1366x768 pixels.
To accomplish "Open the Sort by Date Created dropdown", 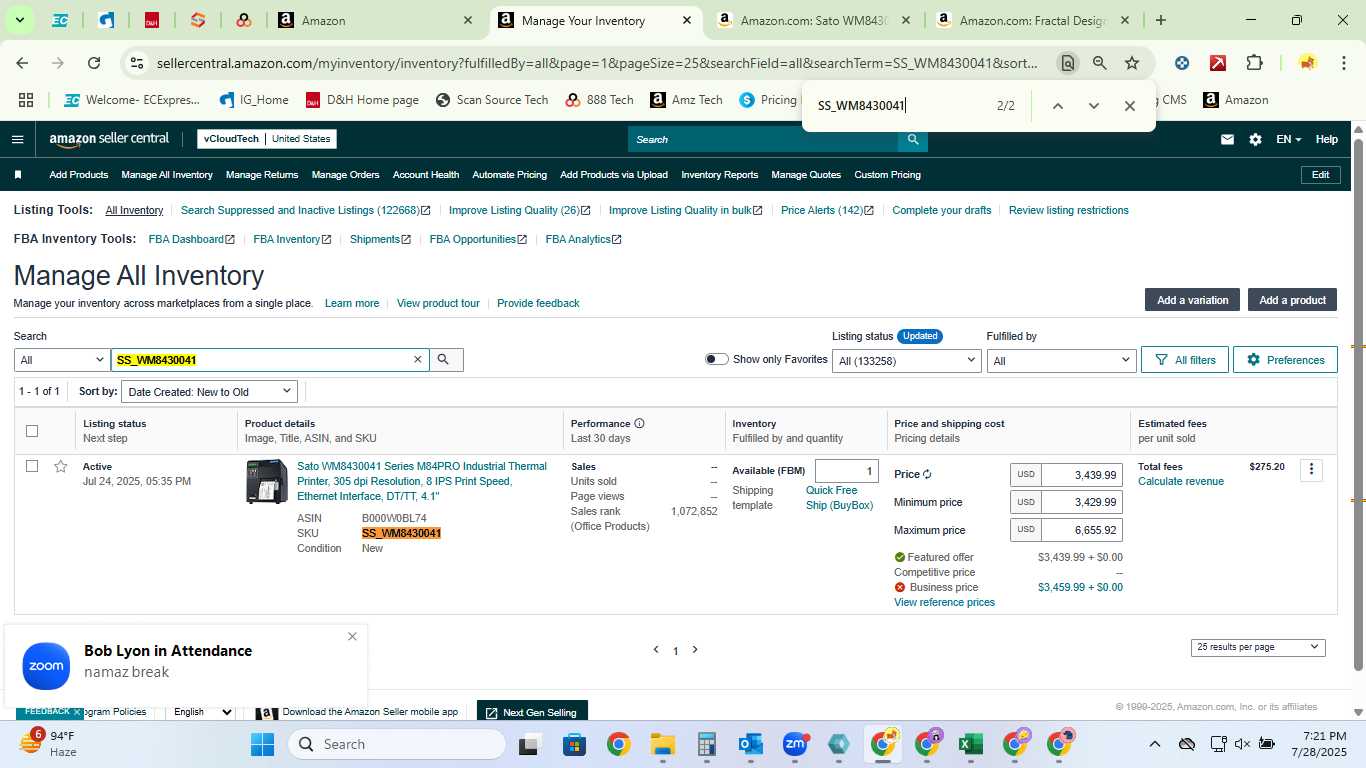I will 210,392.
